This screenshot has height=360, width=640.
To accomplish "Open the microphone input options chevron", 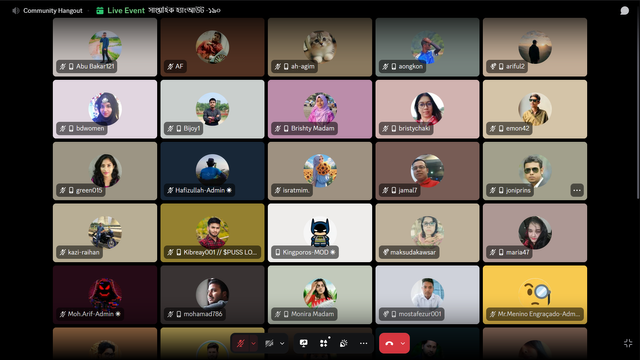I will point(253,343).
